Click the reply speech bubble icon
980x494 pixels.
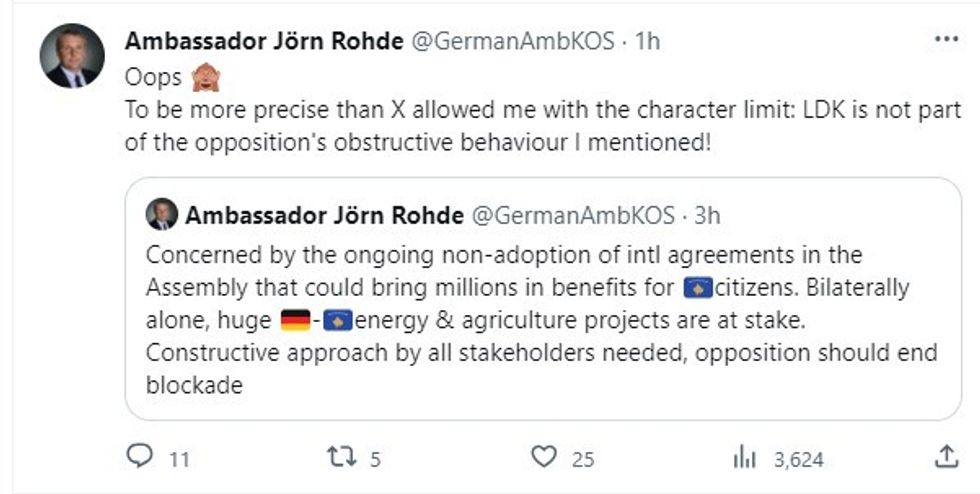[140, 456]
